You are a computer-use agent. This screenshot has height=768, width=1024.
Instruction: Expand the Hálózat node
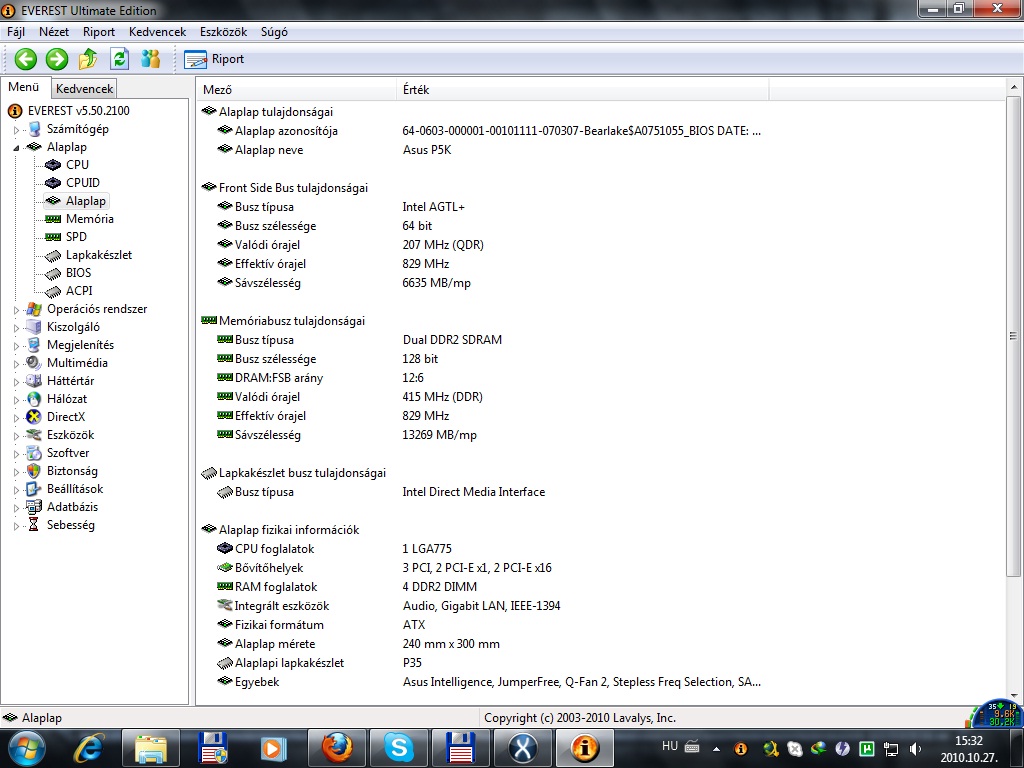[x=16, y=400]
